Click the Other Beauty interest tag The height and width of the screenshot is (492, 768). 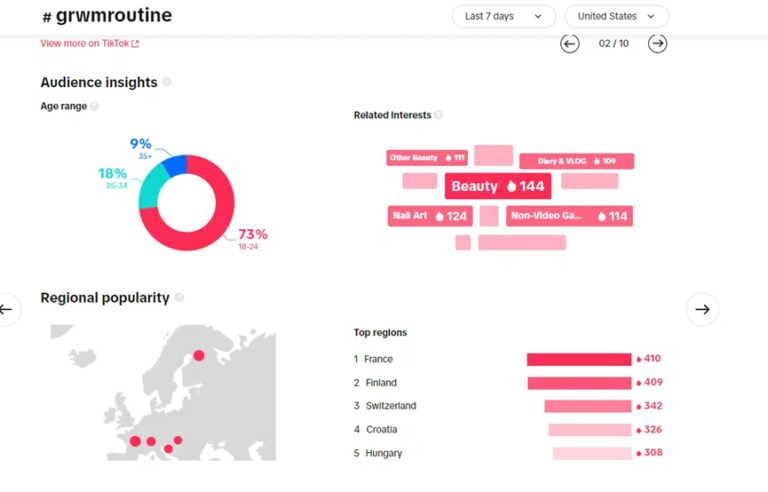coord(427,158)
